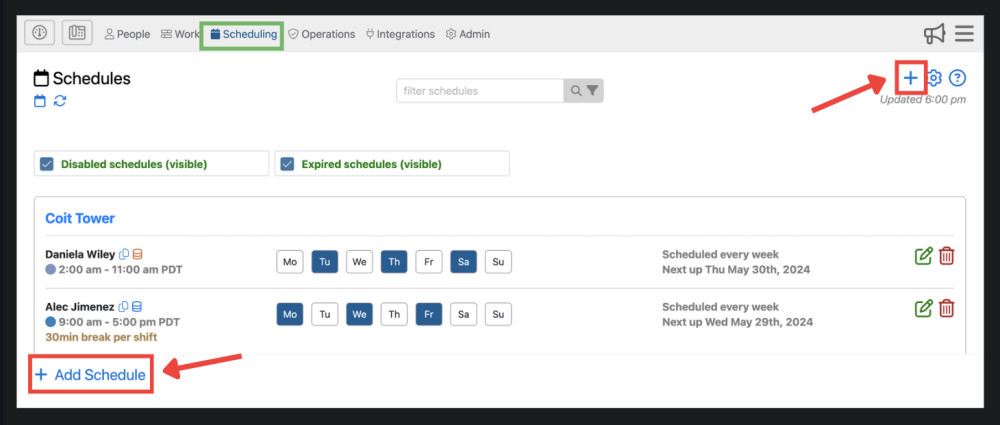Delete Alec Jimenez's schedule
Viewport: 1000px width, 425px height.
point(947,308)
